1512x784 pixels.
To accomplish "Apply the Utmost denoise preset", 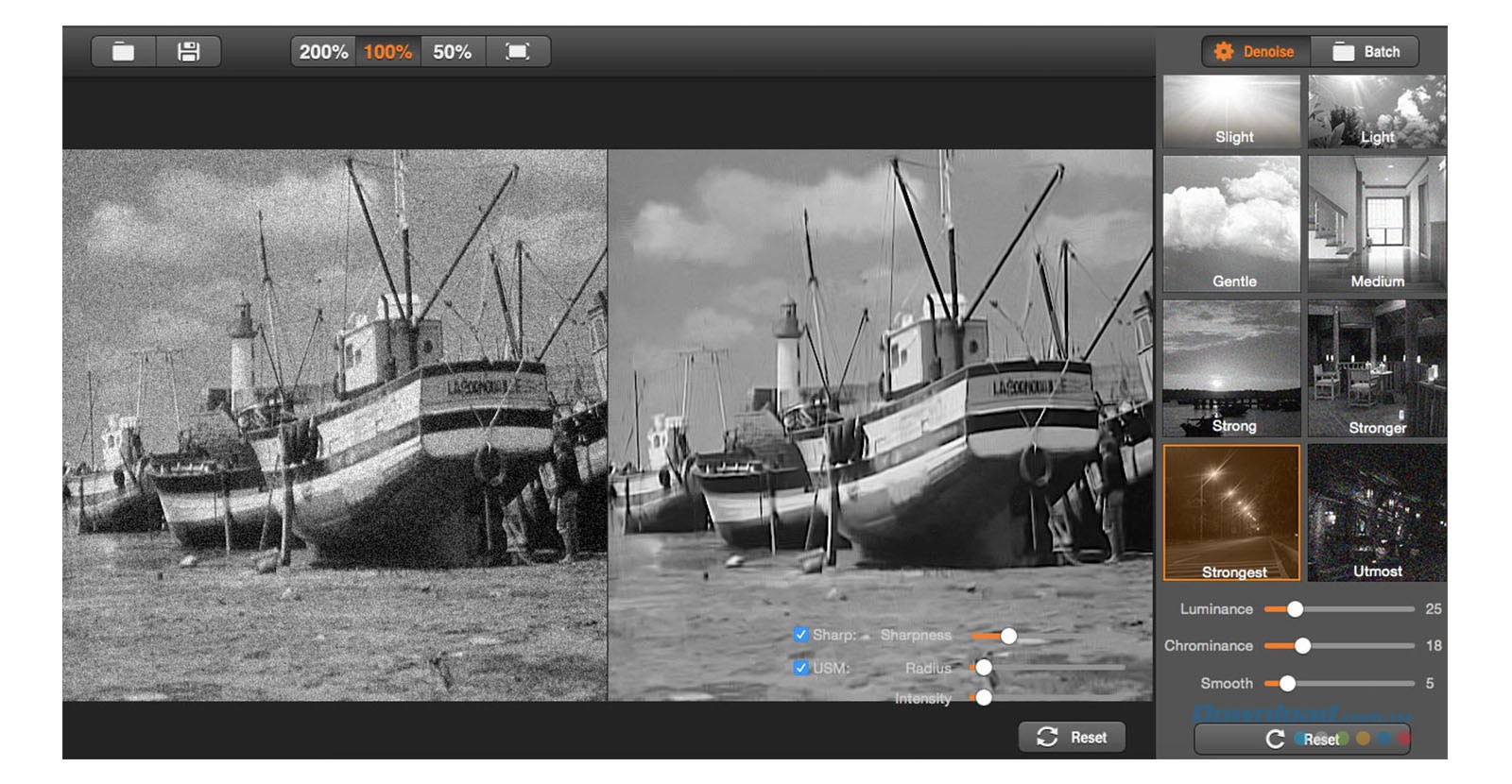I will pyautogui.click(x=1377, y=513).
